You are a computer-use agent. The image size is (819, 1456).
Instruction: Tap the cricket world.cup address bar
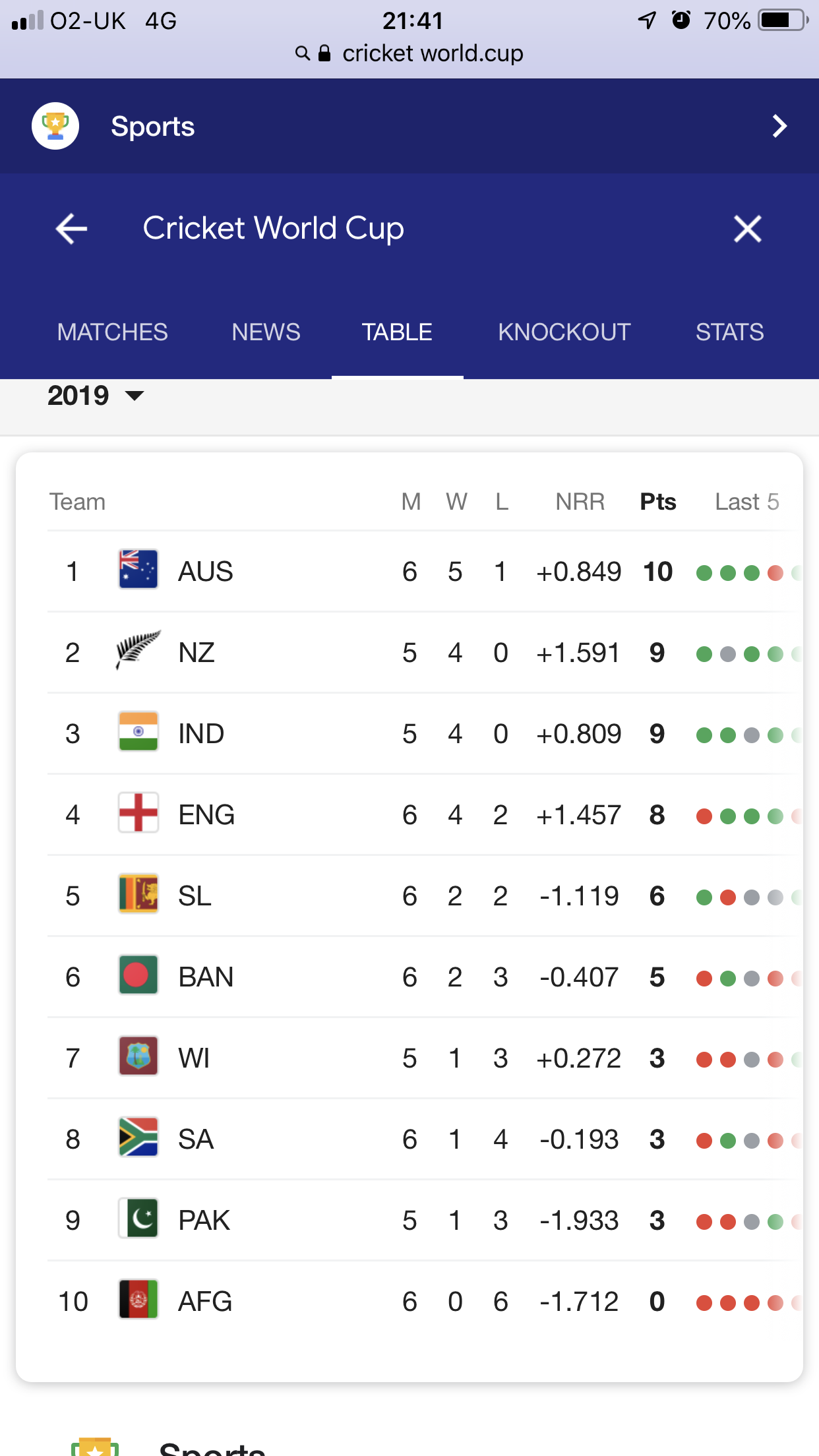point(409,53)
